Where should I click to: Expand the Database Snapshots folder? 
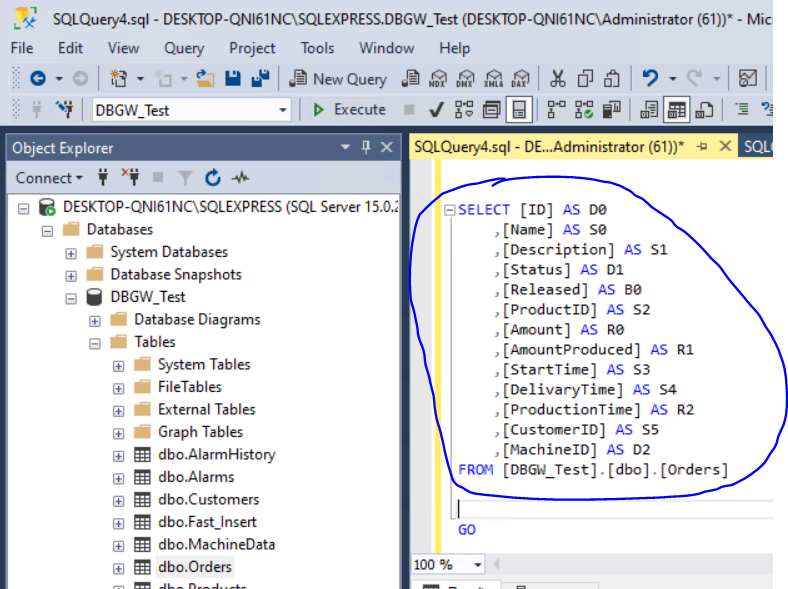[71, 276]
